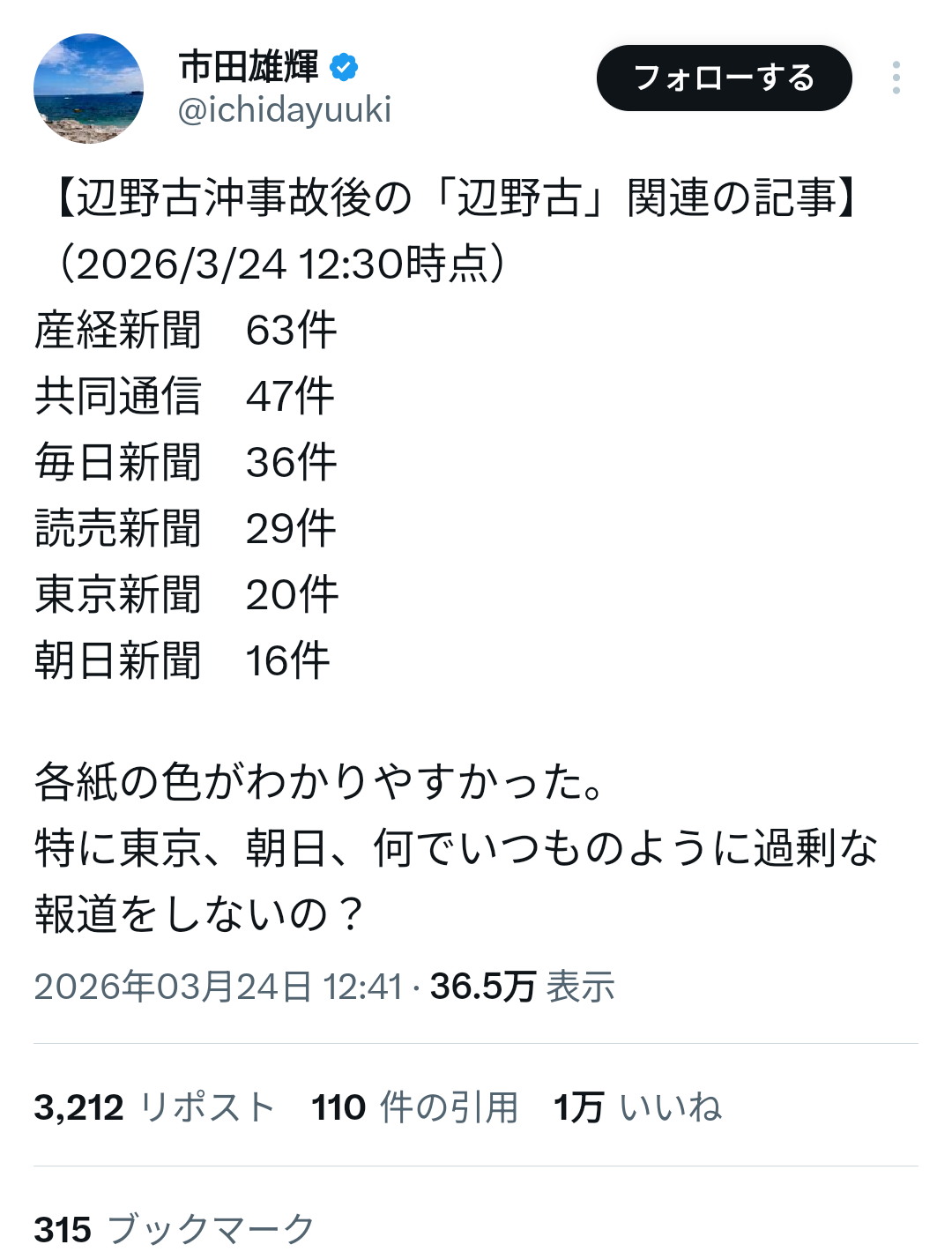Click the @ichidayuuki handle
The image size is (952, 1252).
tap(284, 110)
